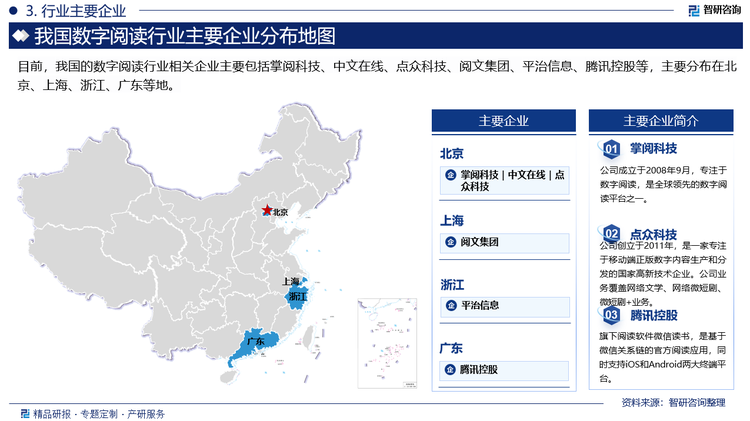The height and width of the screenshot is (421, 750).
Task: Click the 腾讯控股 profile title
Action: [x=654, y=315]
